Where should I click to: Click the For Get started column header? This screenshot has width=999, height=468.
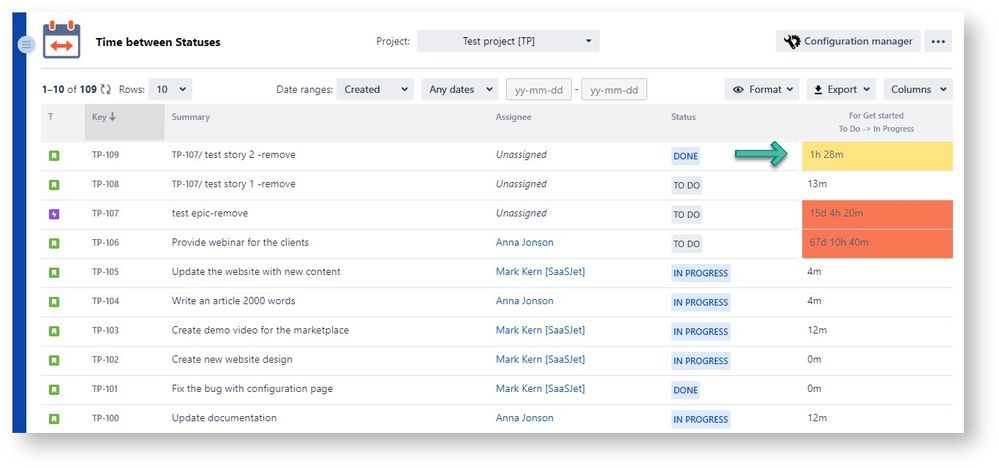(x=876, y=122)
